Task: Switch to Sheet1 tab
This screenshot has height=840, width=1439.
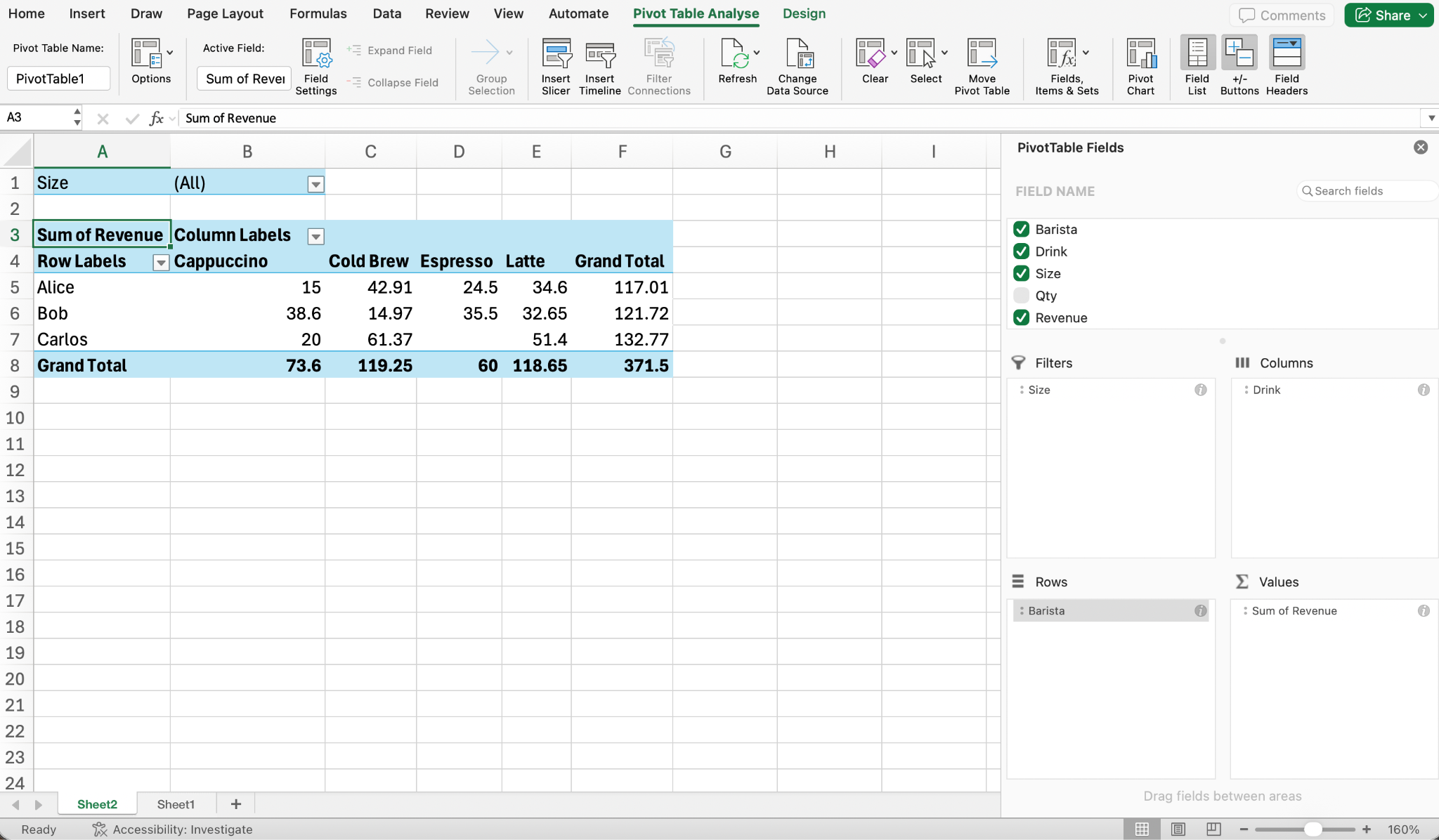Action: tap(176, 804)
